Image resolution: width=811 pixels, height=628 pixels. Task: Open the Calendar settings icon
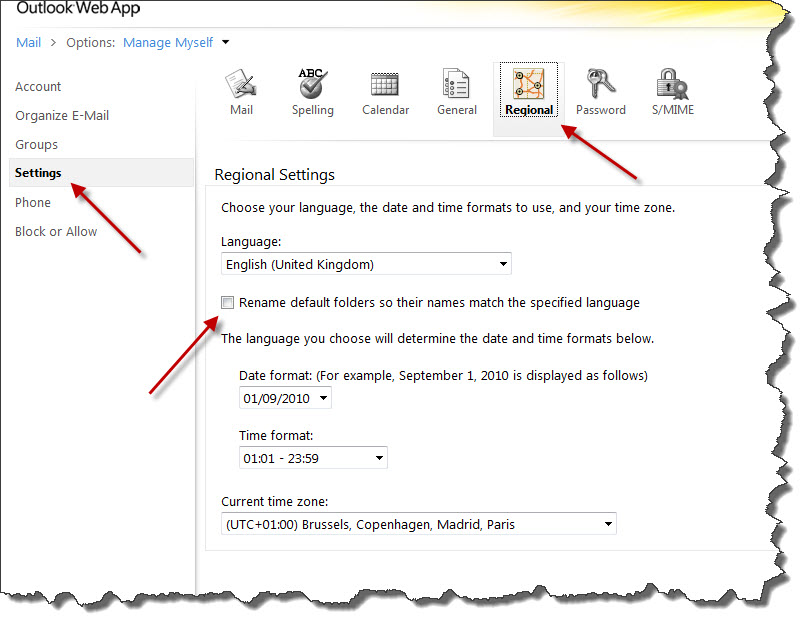point(385,84)
